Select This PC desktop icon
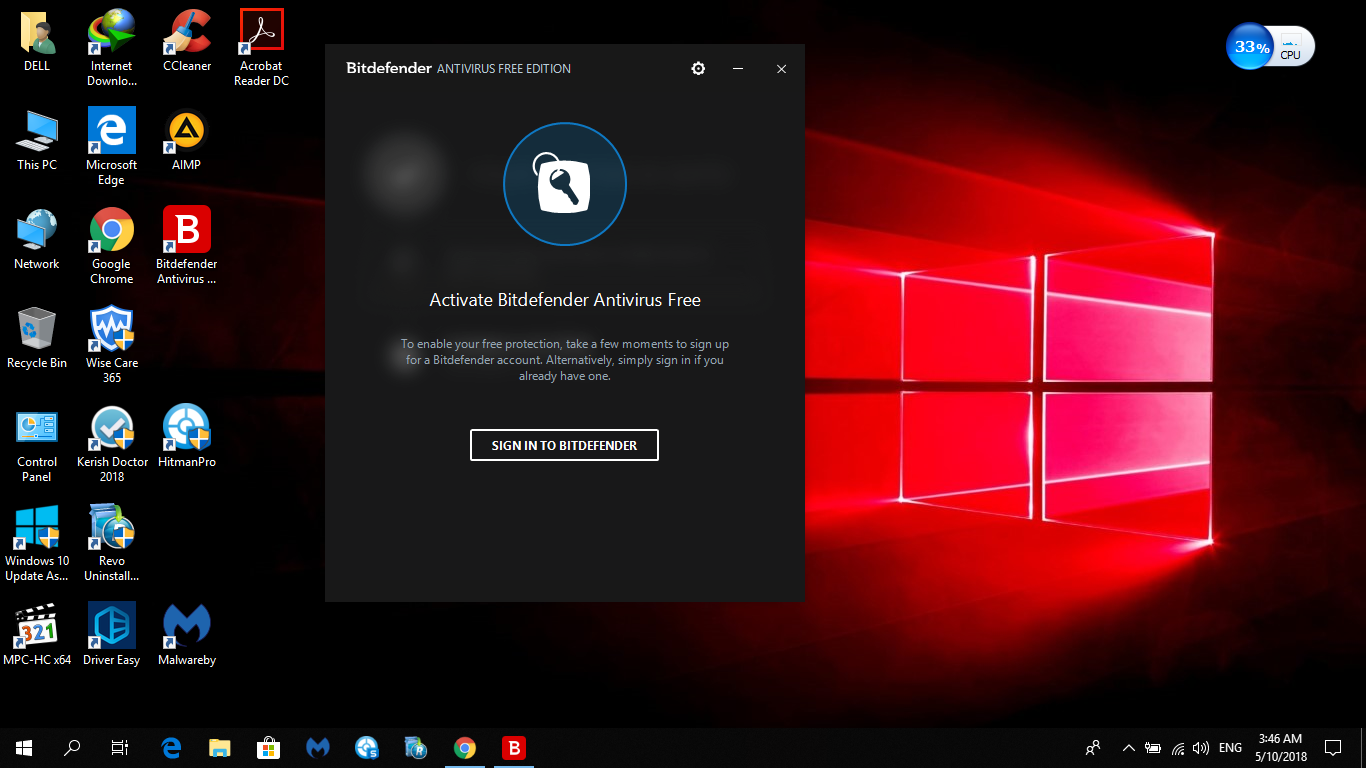 pyautogui.click(x=37, y=140)
